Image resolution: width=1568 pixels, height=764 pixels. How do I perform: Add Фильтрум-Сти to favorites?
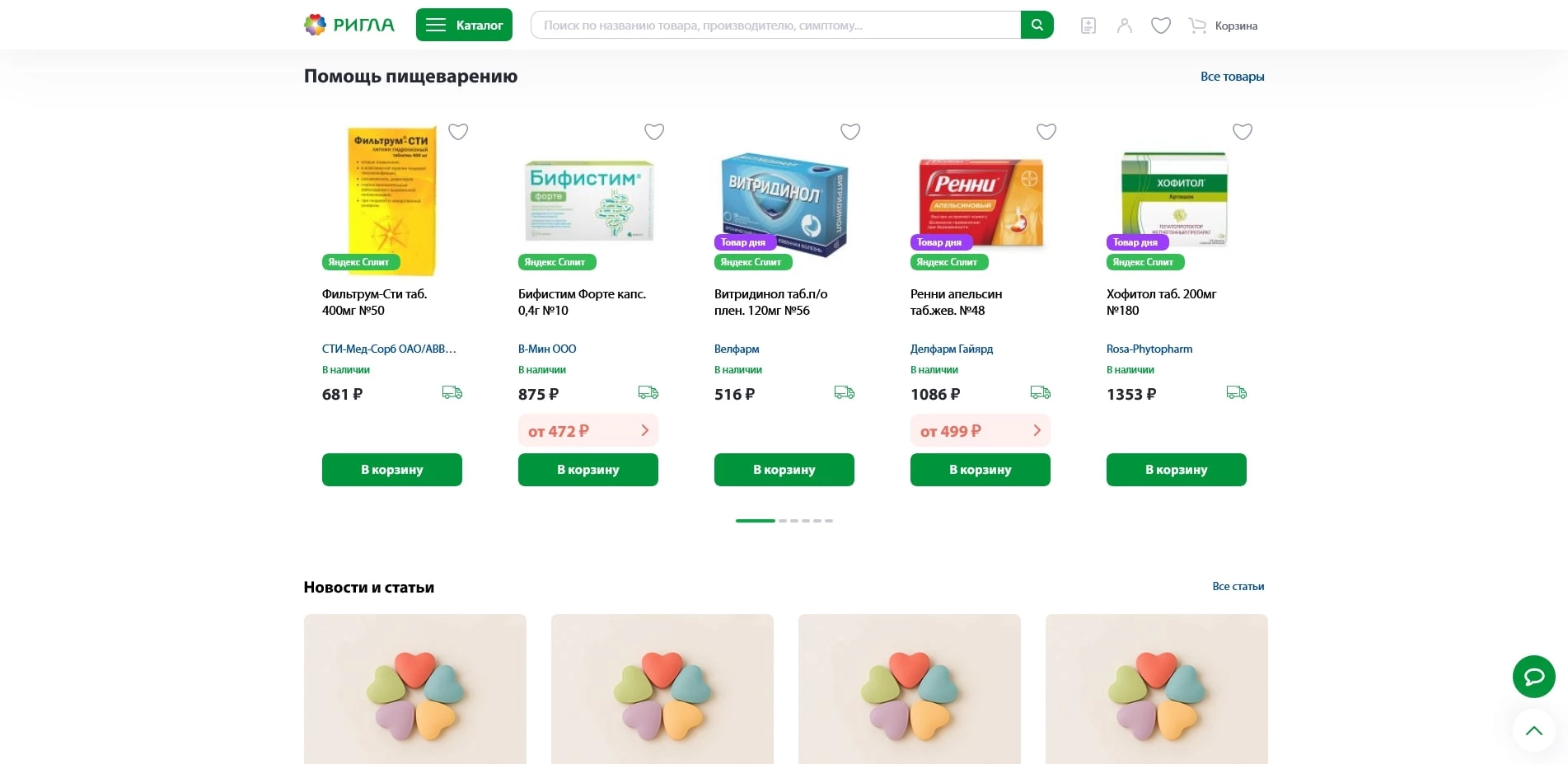tap(458, 131)
